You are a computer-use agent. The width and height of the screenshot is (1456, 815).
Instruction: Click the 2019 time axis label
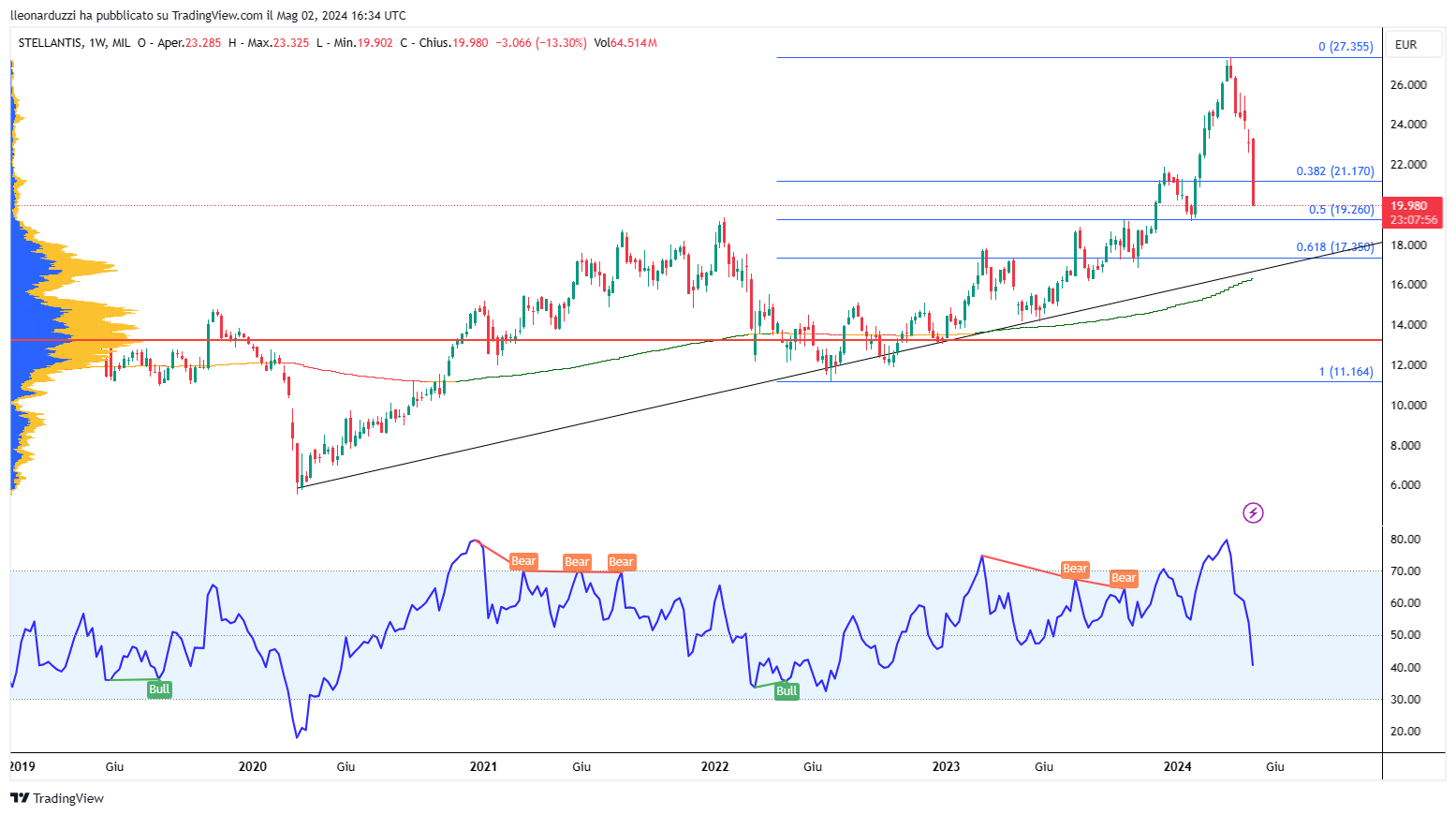pos(22,766)
